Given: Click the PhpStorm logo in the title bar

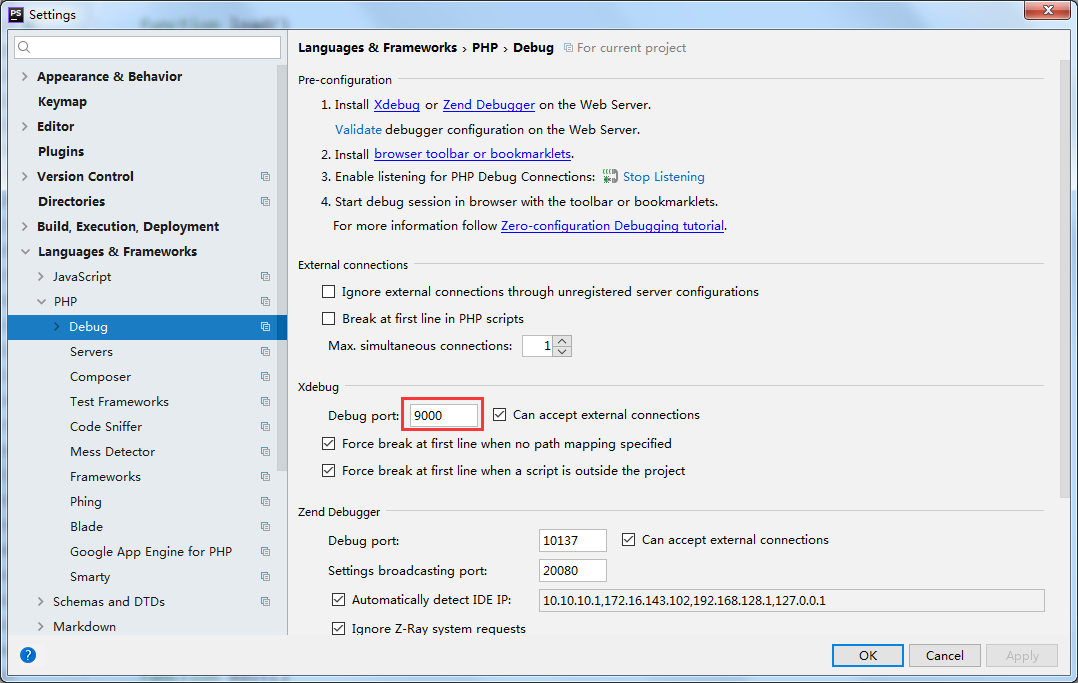Looking at the screenshot, I should click(16, 14).
